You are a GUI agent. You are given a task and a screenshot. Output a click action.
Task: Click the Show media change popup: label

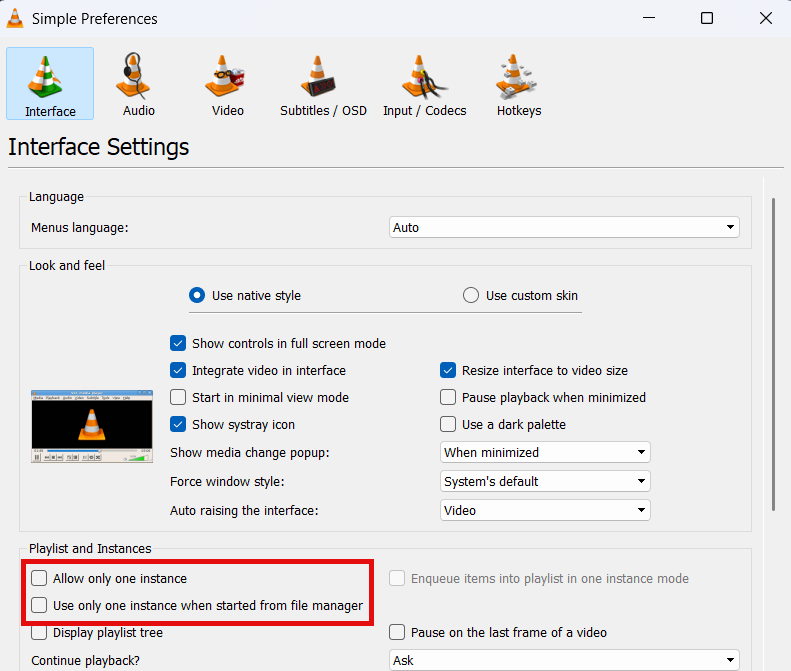[x=250, y=453]
